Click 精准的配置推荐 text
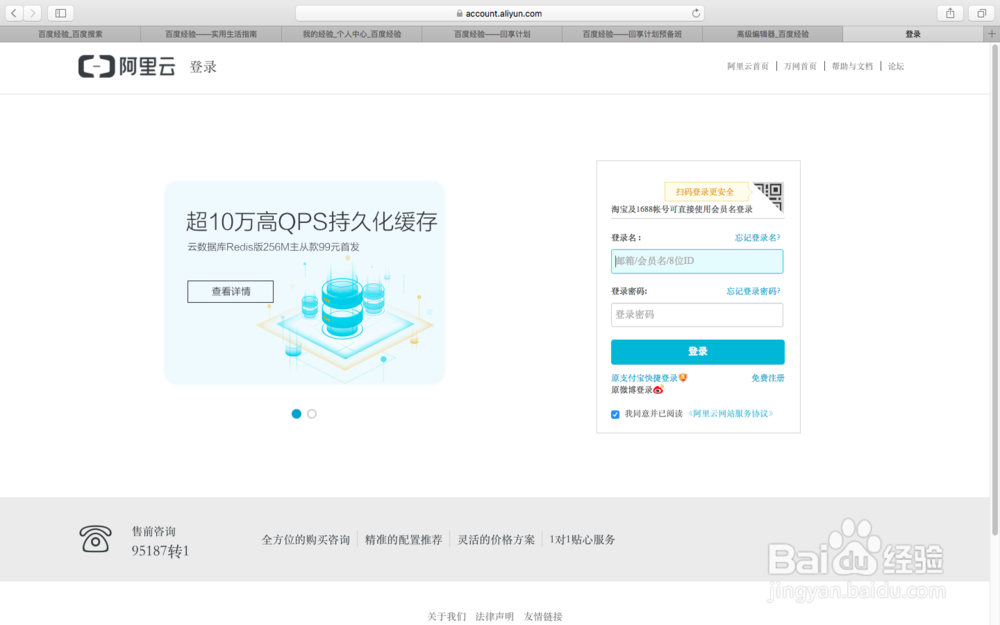The image size is (1000, 625). [x=403, y=540]
